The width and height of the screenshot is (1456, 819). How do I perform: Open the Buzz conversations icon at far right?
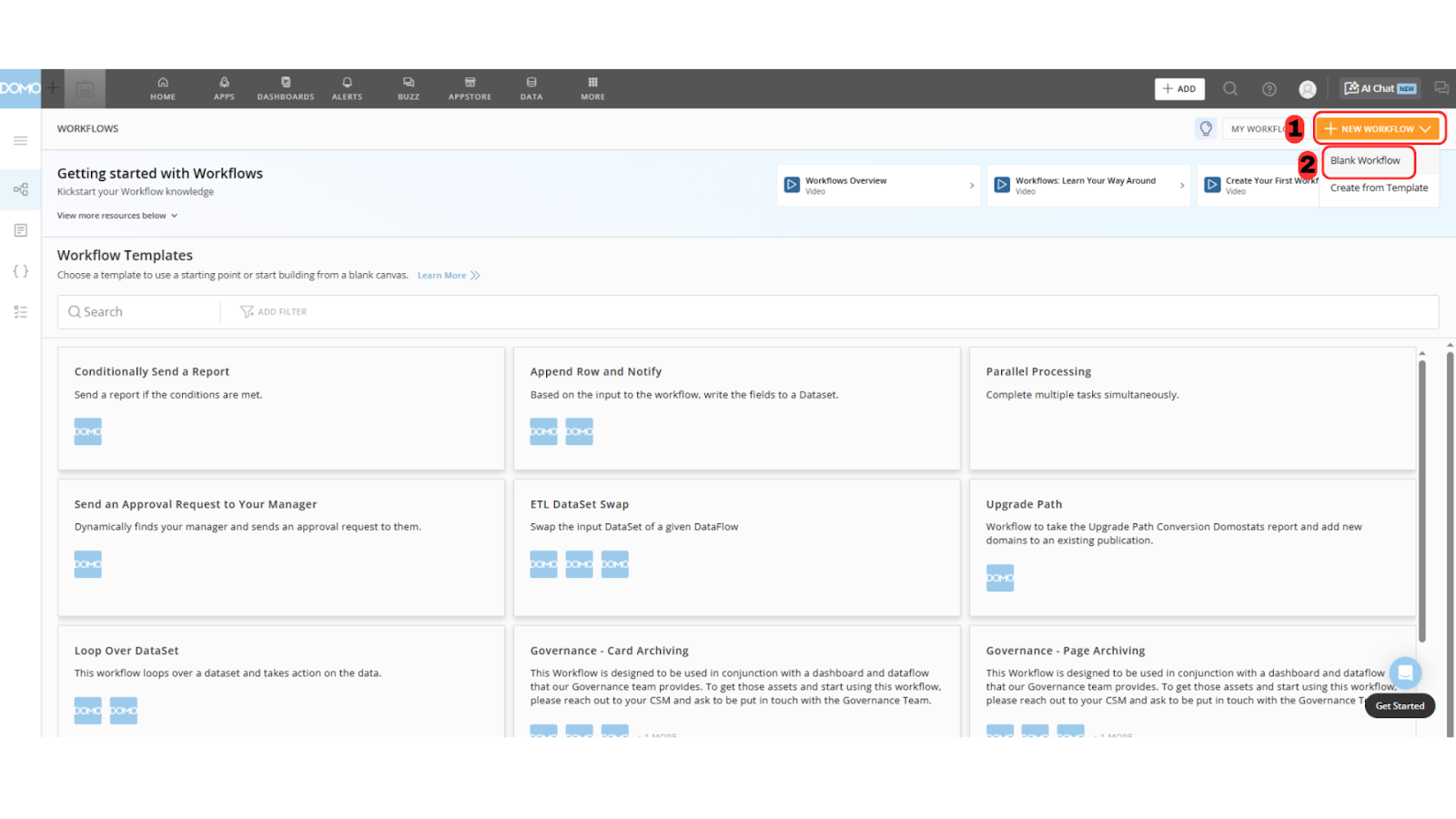[1441, 88]
